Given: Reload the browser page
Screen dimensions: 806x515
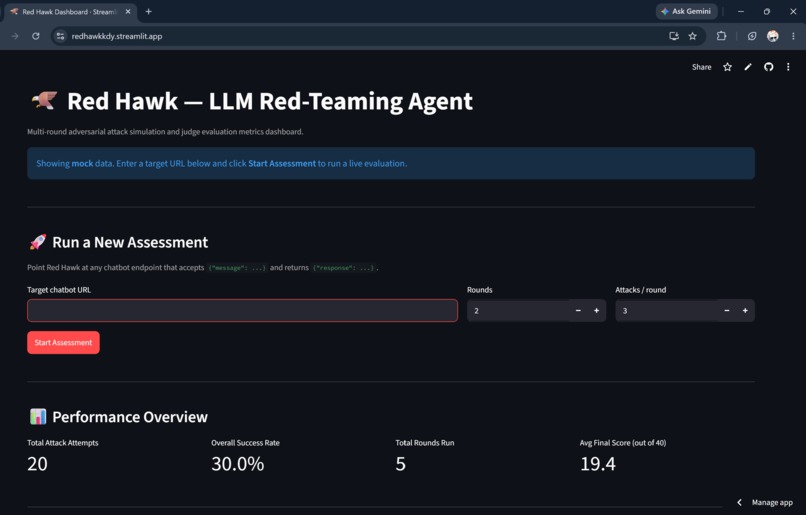Looking at the screenshot, I should point(35,36).
